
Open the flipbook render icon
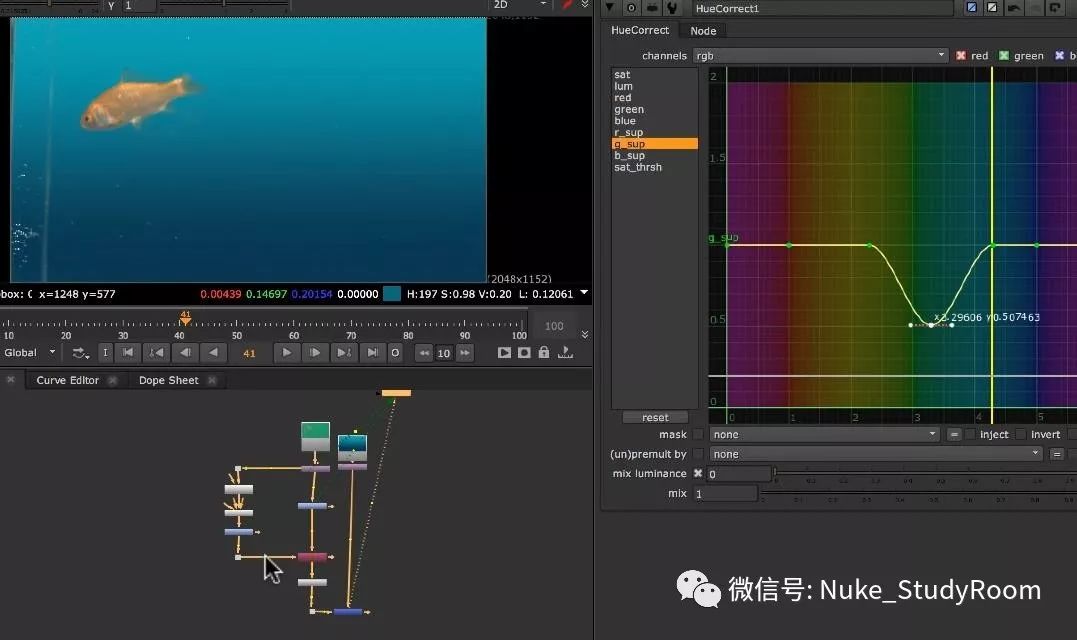(504, 353)
